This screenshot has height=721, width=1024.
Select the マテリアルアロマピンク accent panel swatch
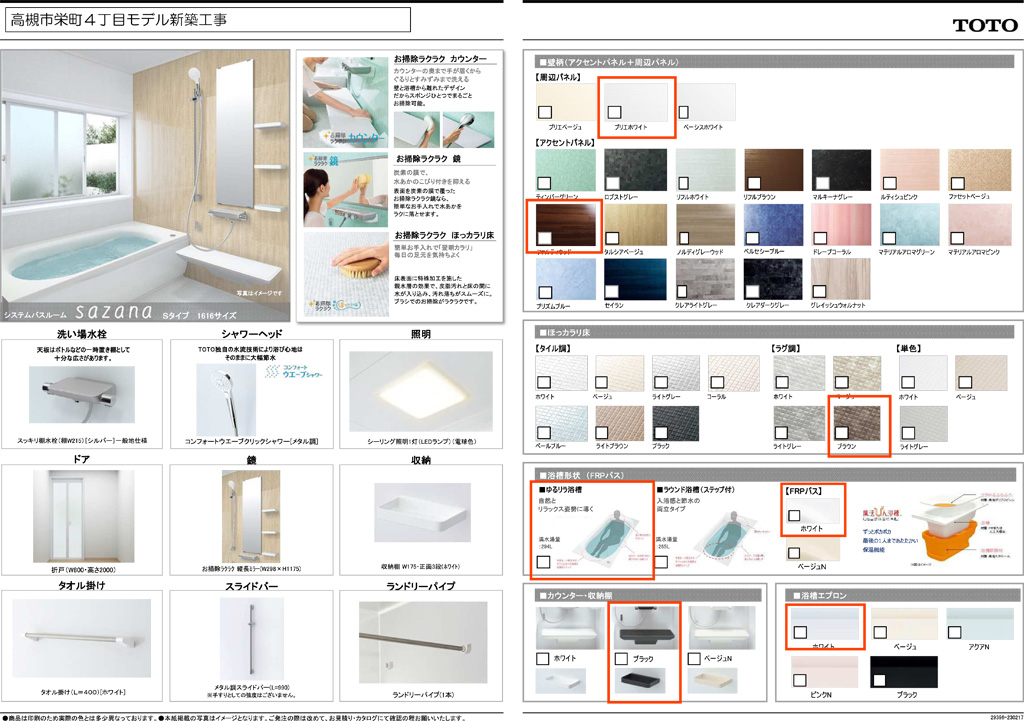coord(979,225)
